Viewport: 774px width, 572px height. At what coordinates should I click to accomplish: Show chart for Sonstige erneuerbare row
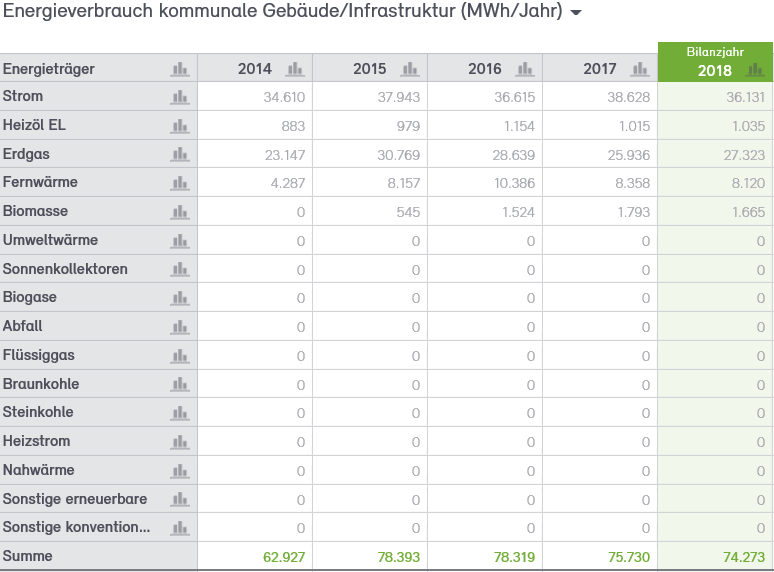[180, 499]
